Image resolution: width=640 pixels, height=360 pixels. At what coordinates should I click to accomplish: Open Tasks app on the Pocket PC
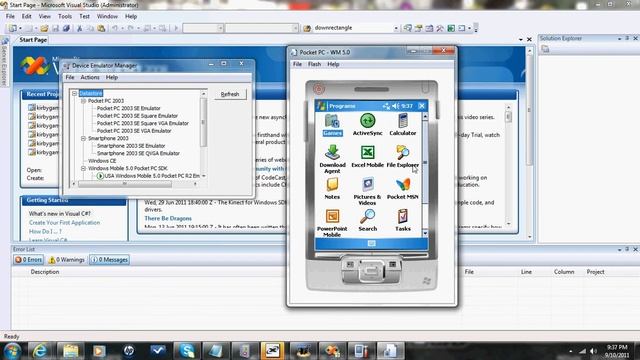402,220
